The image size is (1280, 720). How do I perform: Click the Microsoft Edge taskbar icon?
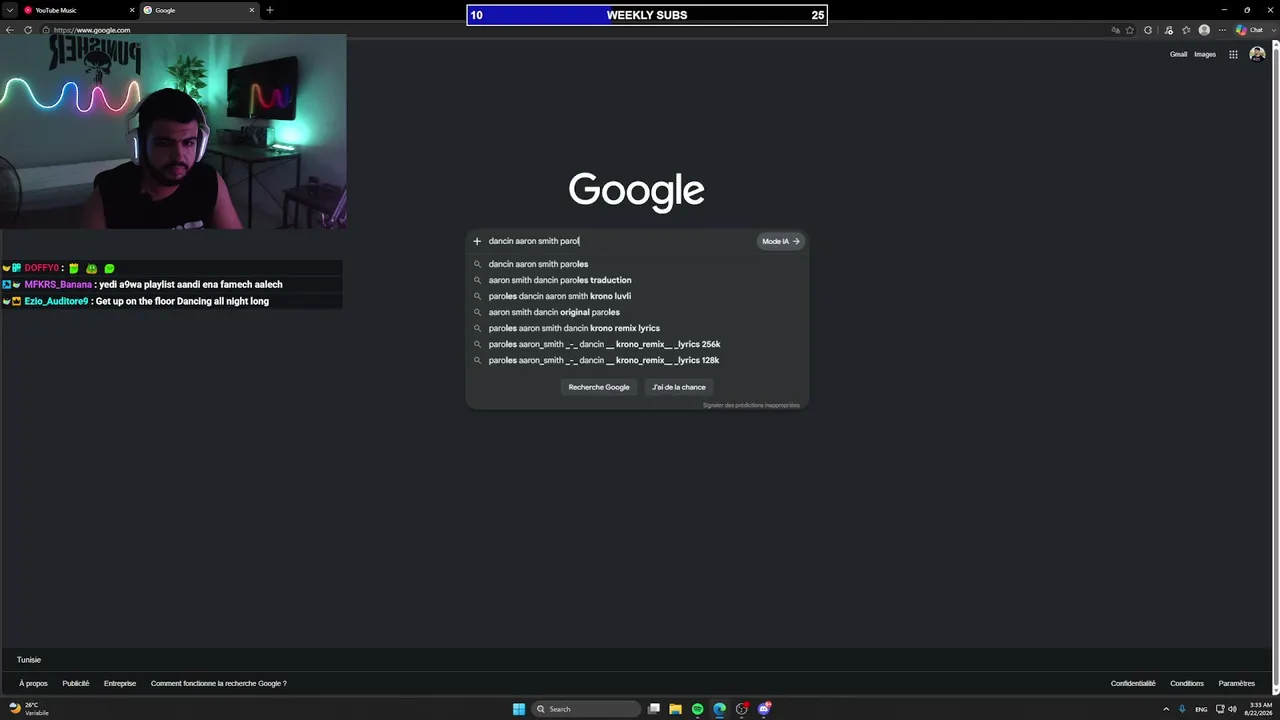pos(720,709)
